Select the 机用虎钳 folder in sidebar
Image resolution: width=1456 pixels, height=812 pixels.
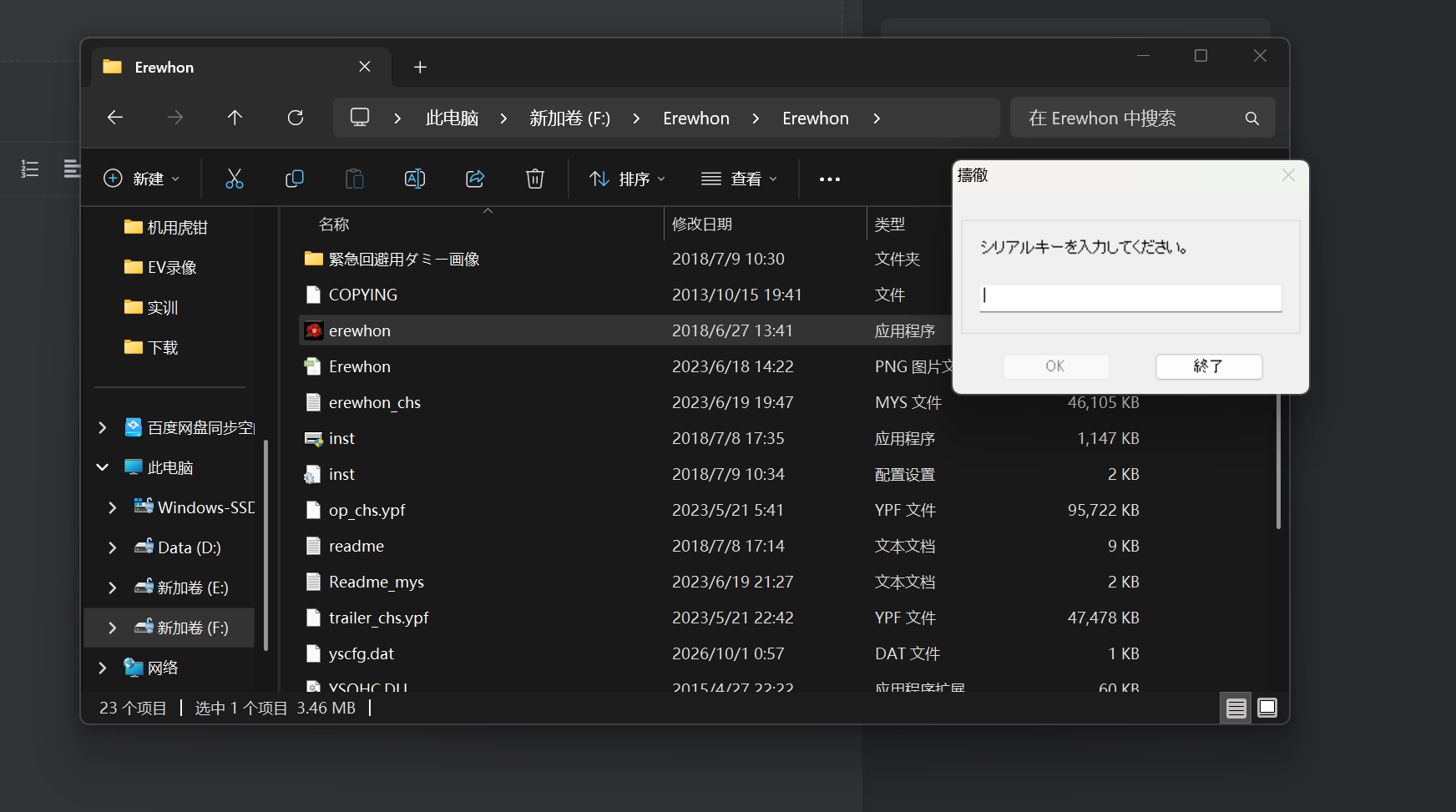tap(167, 227)
